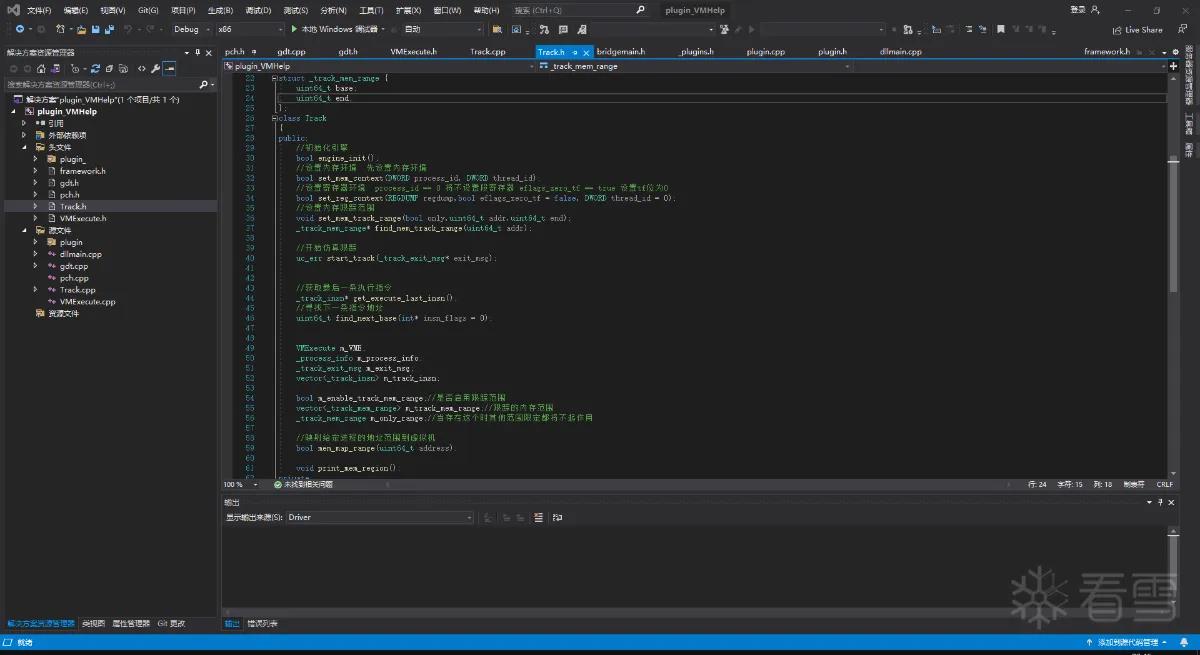Image resolution: width=1200 pixels, height=655 pixels.
Task: Switch to the bridgemain.h editor tab
Action: click(x=620, y=51)
